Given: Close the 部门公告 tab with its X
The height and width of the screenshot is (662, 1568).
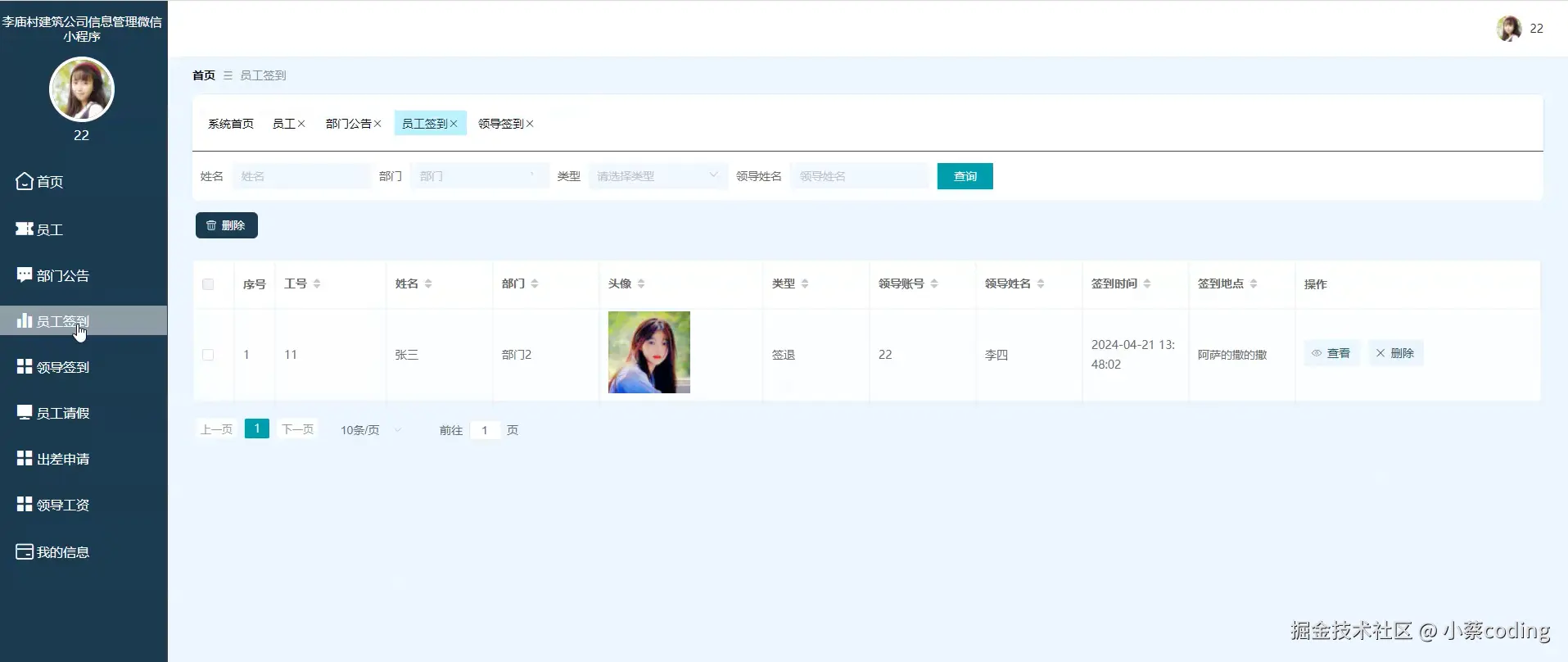Looking at the screenshot, I should tap(377, 124).
